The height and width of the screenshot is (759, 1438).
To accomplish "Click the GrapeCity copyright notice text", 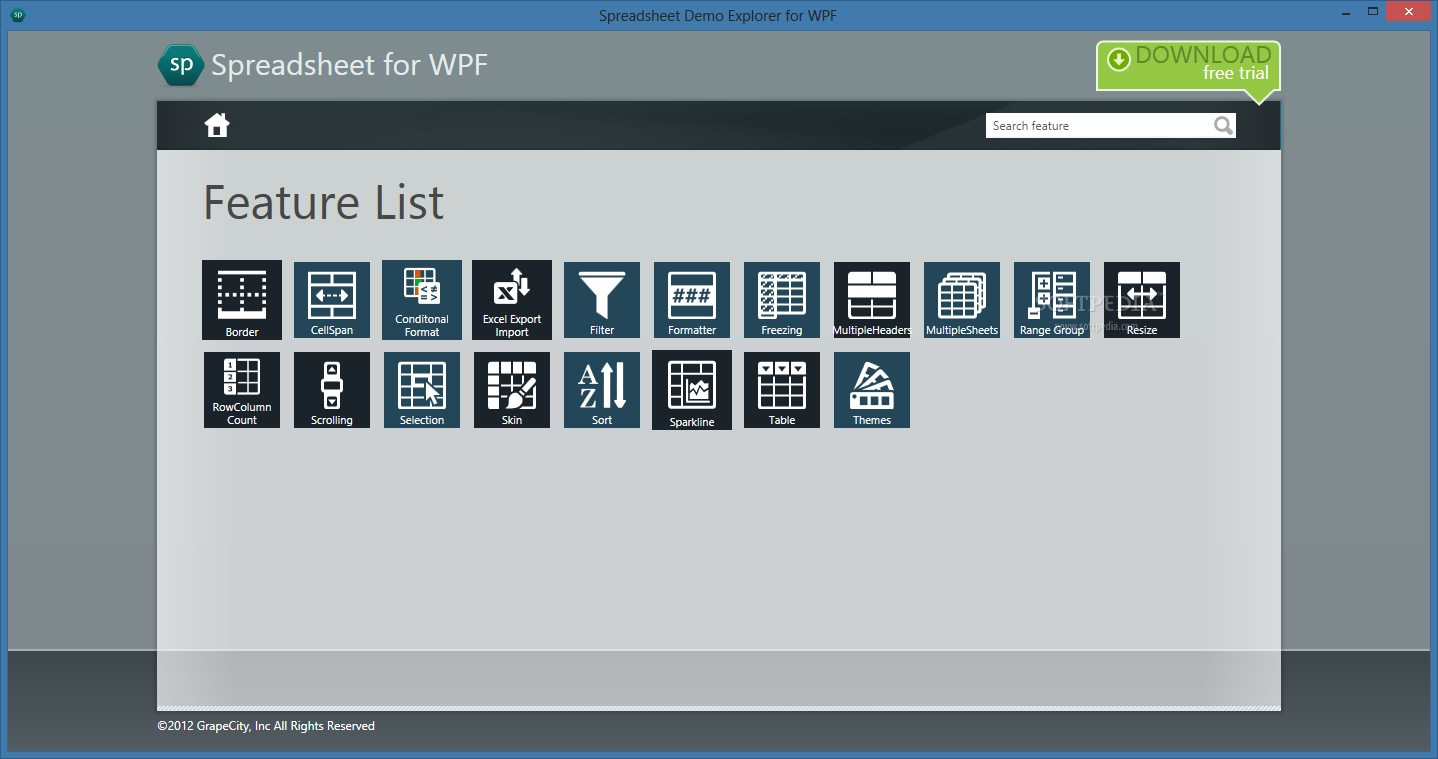I will [x=266, y=726].
